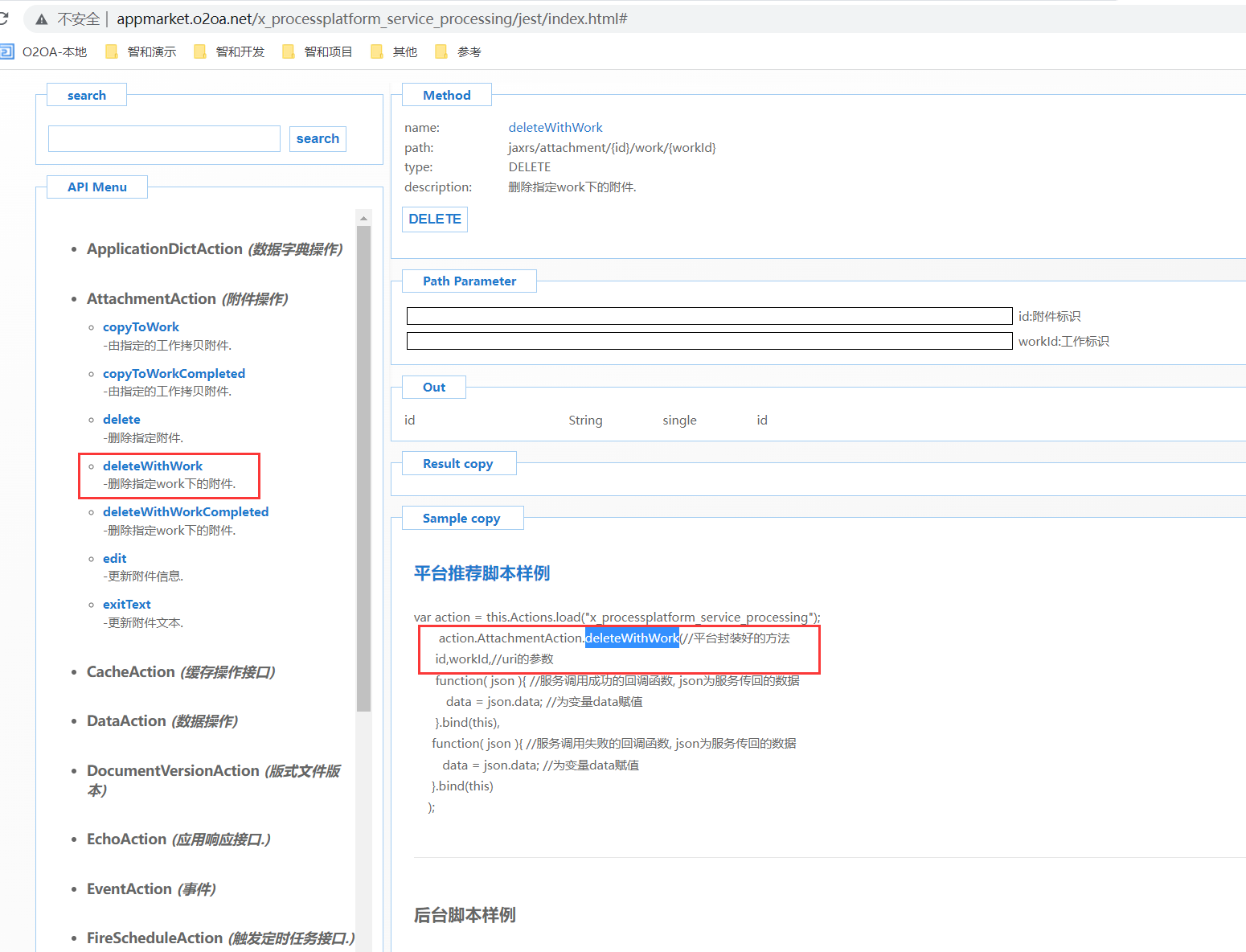Click the search button beside the text box

[318, 138]
